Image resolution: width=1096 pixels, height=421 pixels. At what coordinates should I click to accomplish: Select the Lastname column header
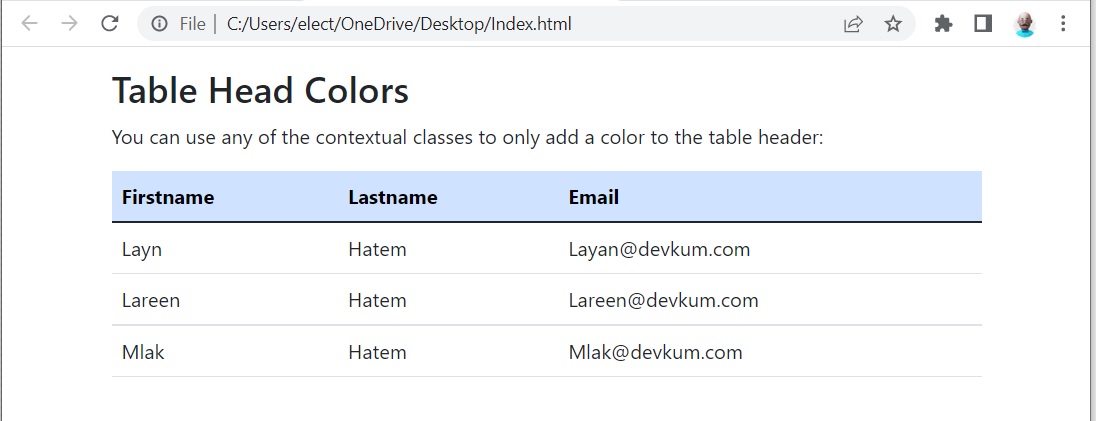coord(393,197)
